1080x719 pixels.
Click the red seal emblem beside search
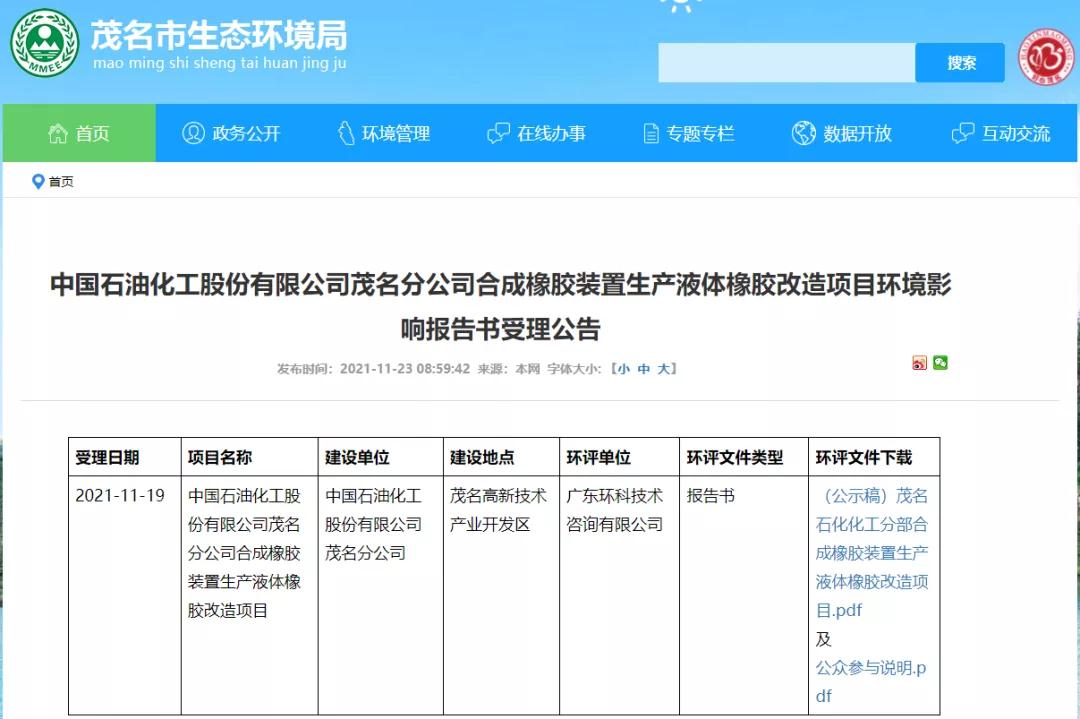(x=1047, y=57)
